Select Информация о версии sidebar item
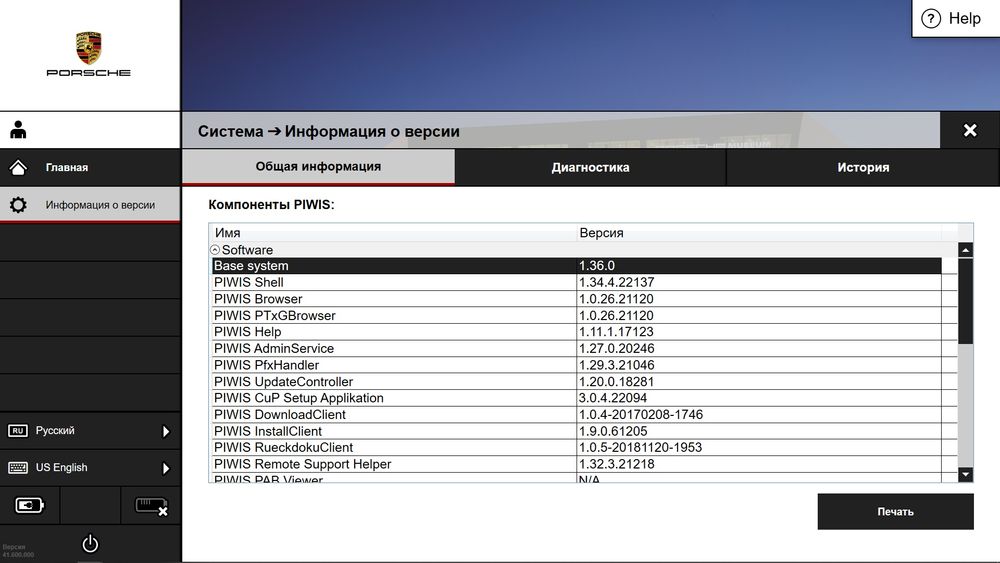 pyautogui.click(x=91, y=205)
